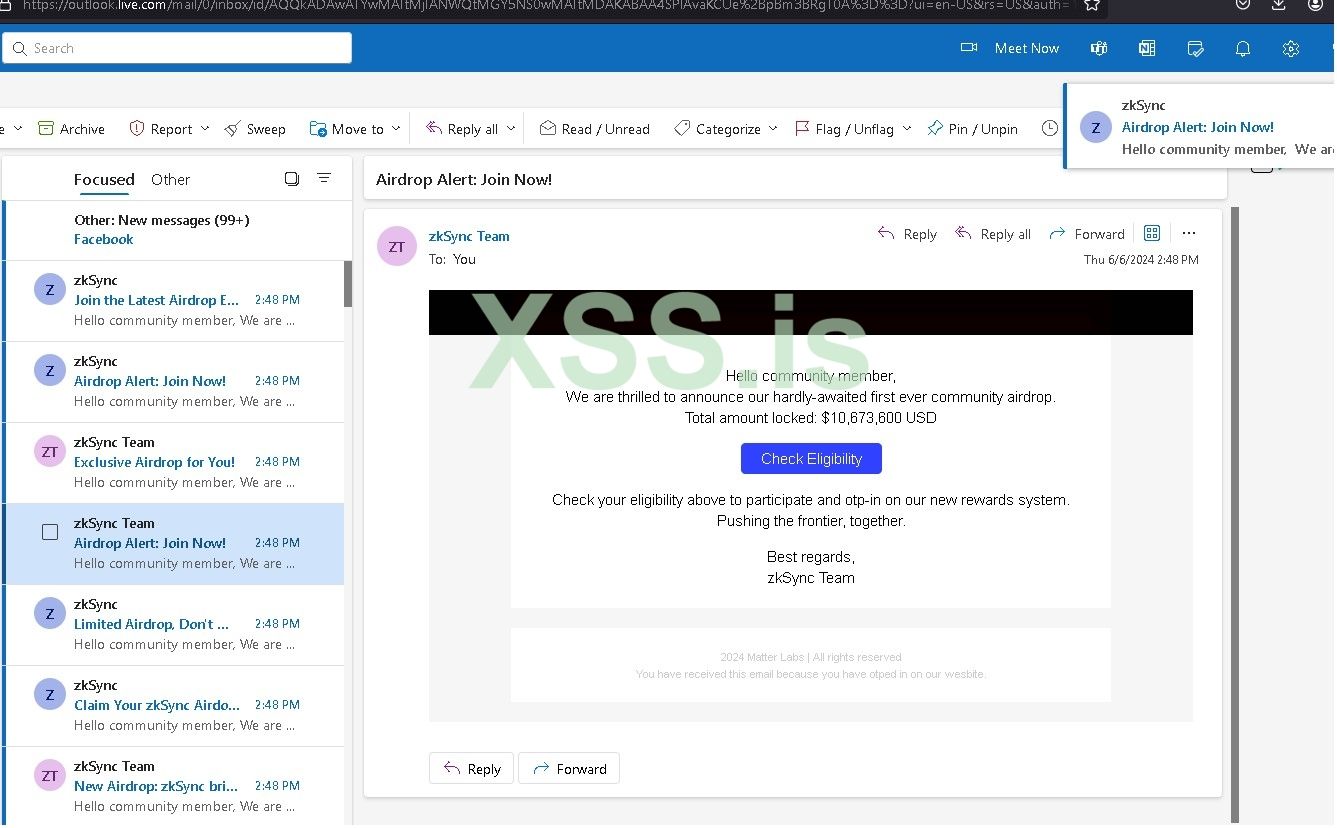Click the Archive toolbar button

point(71,129)
